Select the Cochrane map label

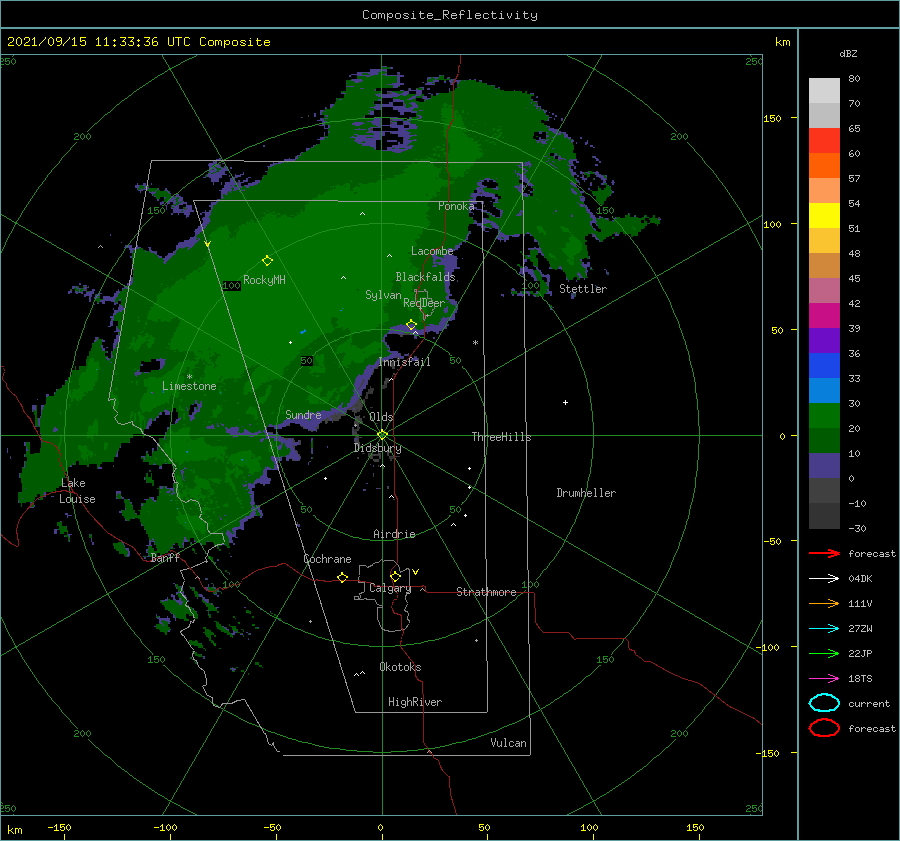327,559
